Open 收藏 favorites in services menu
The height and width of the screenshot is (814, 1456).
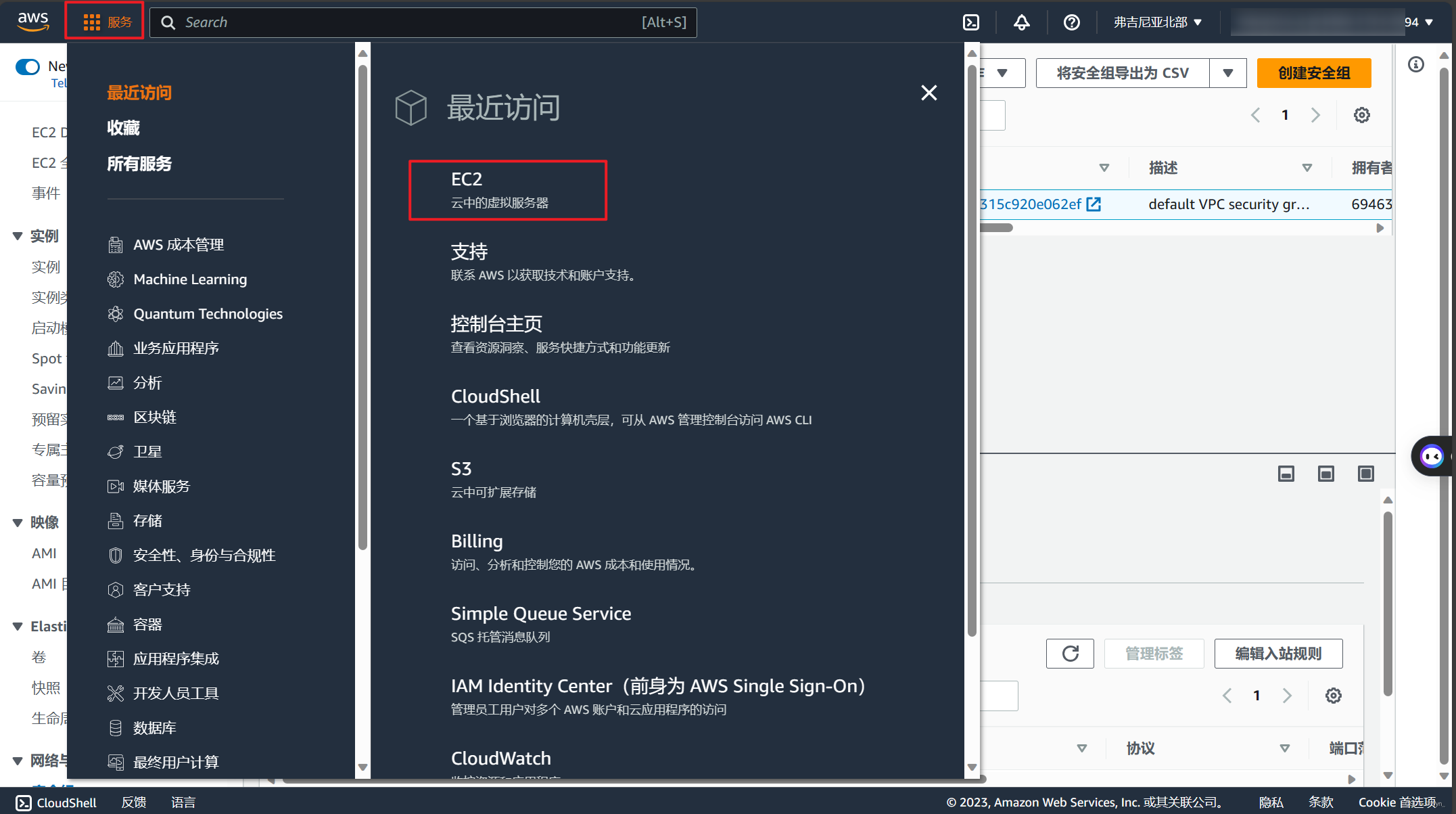(123, 128)
